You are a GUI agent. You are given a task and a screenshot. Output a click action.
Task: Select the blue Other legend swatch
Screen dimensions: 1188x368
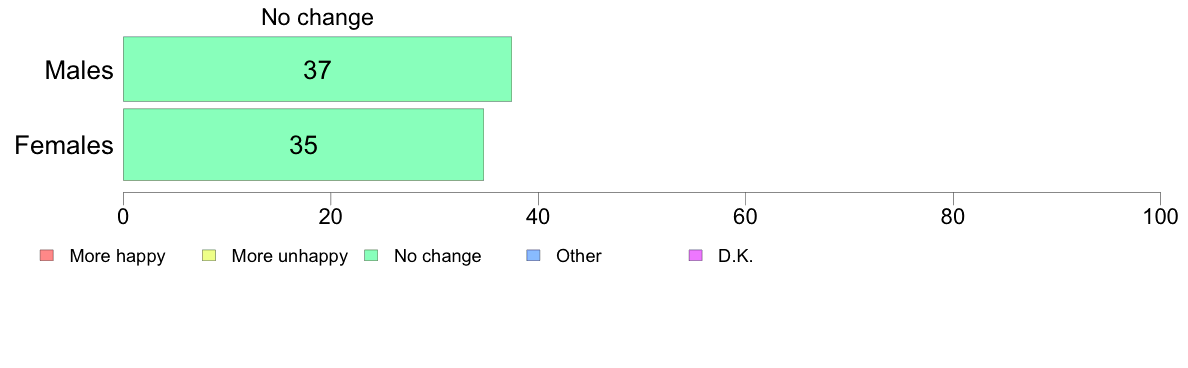point(533,256)
